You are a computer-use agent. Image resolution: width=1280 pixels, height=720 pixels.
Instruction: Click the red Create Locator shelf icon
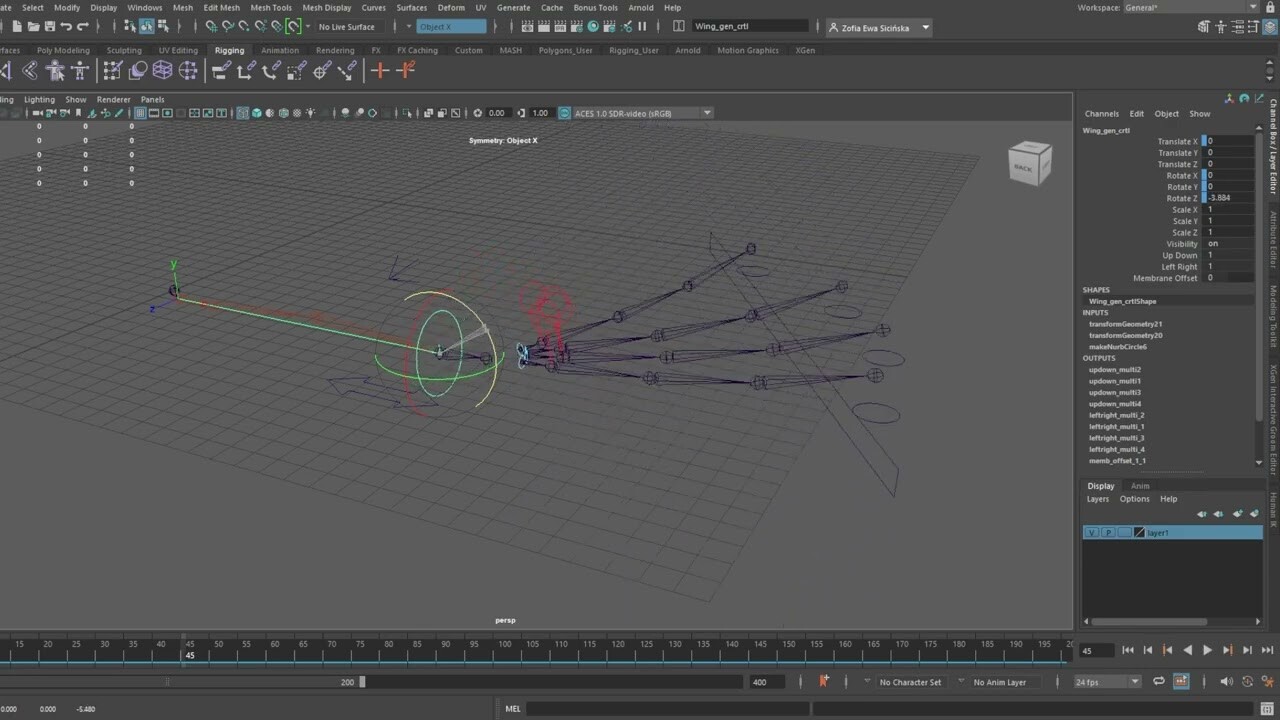379,70
